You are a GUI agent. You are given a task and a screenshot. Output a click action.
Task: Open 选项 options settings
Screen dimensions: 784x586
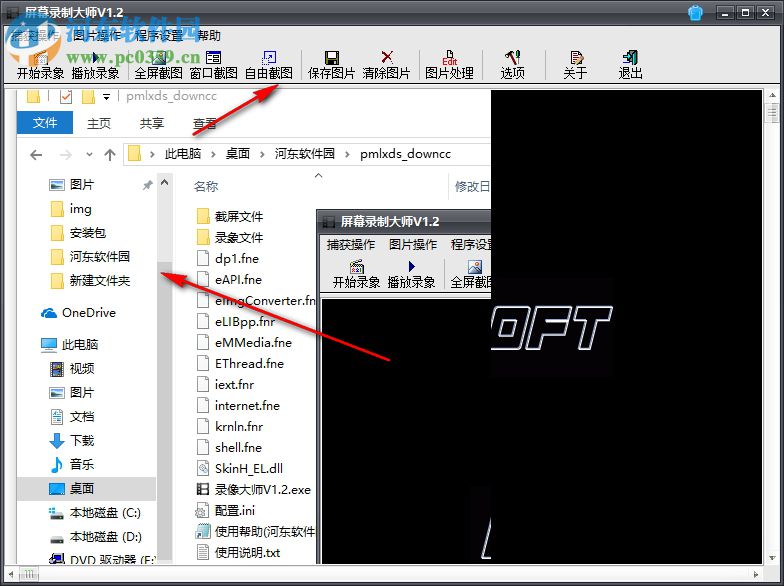point(512,66)
